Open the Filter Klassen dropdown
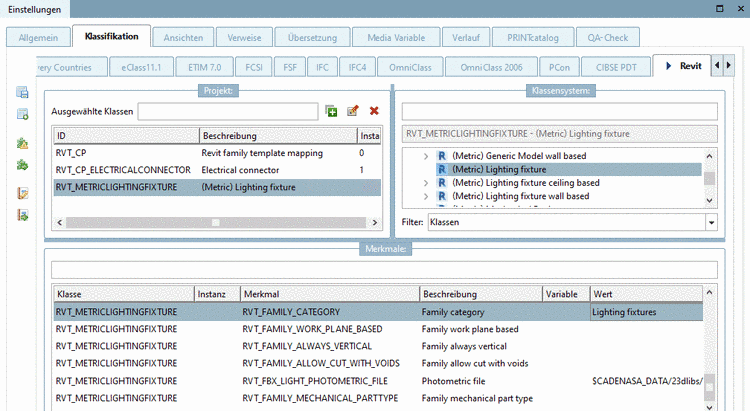 point(711,222)
